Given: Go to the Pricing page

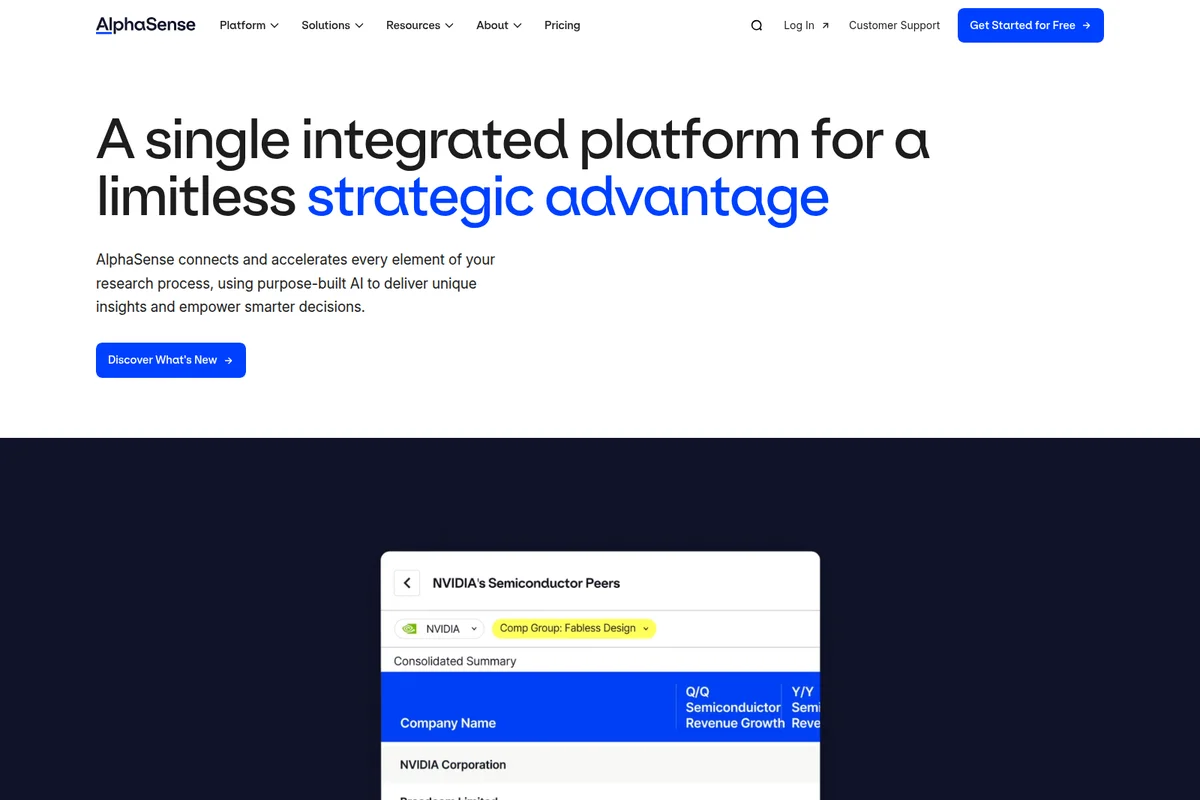Looking at the screenshot, I should [562, 25].
